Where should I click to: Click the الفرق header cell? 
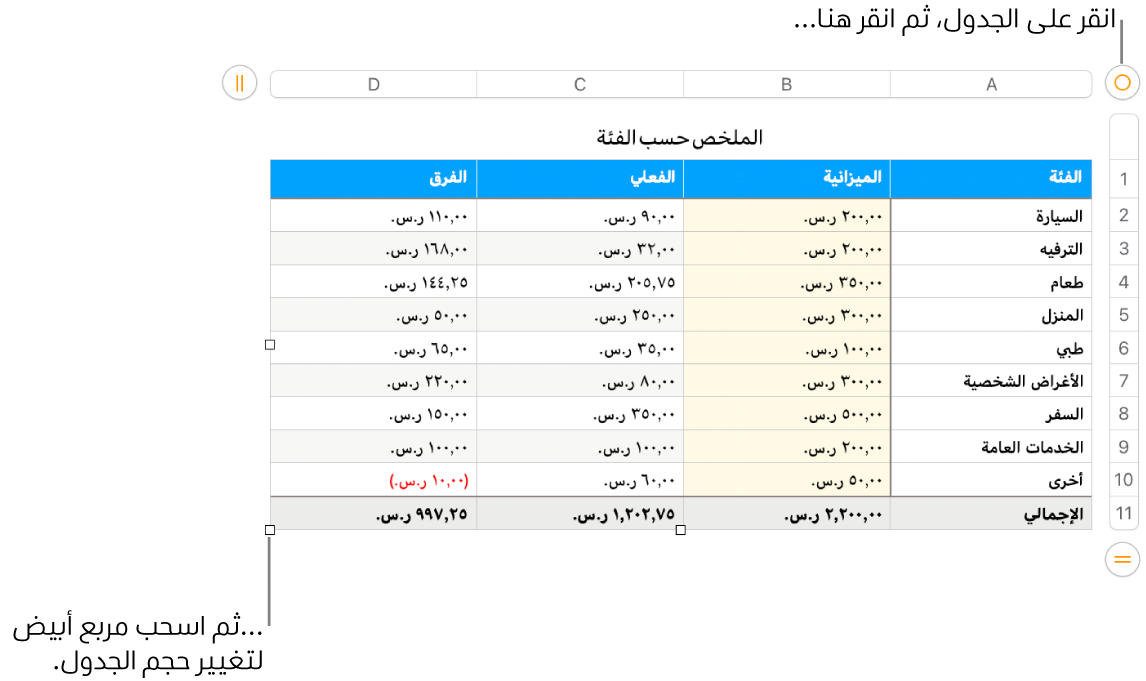(x=374, y=179)
